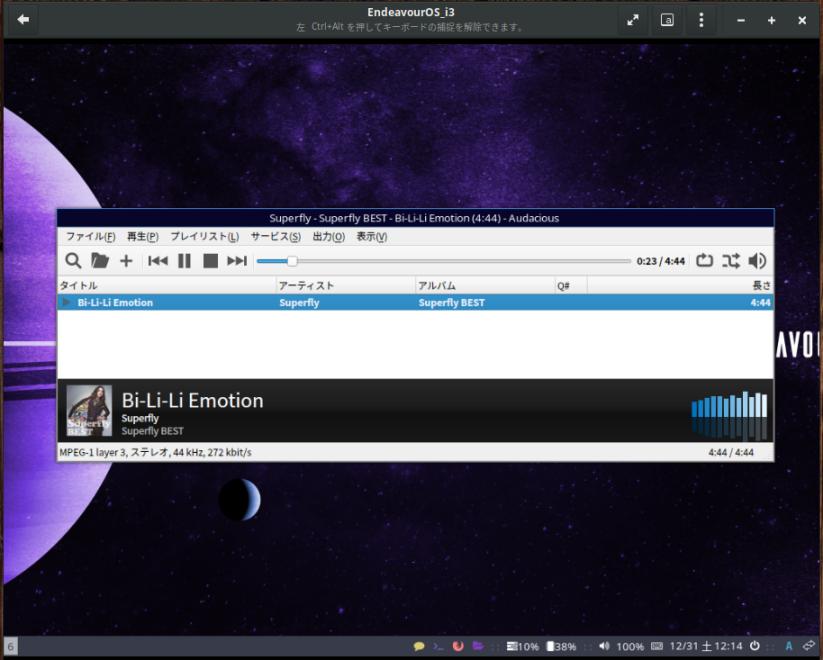823x660 pixels.
Task: Click the seek slider handle
Action: pyautogui.click(x=292, y=261)
